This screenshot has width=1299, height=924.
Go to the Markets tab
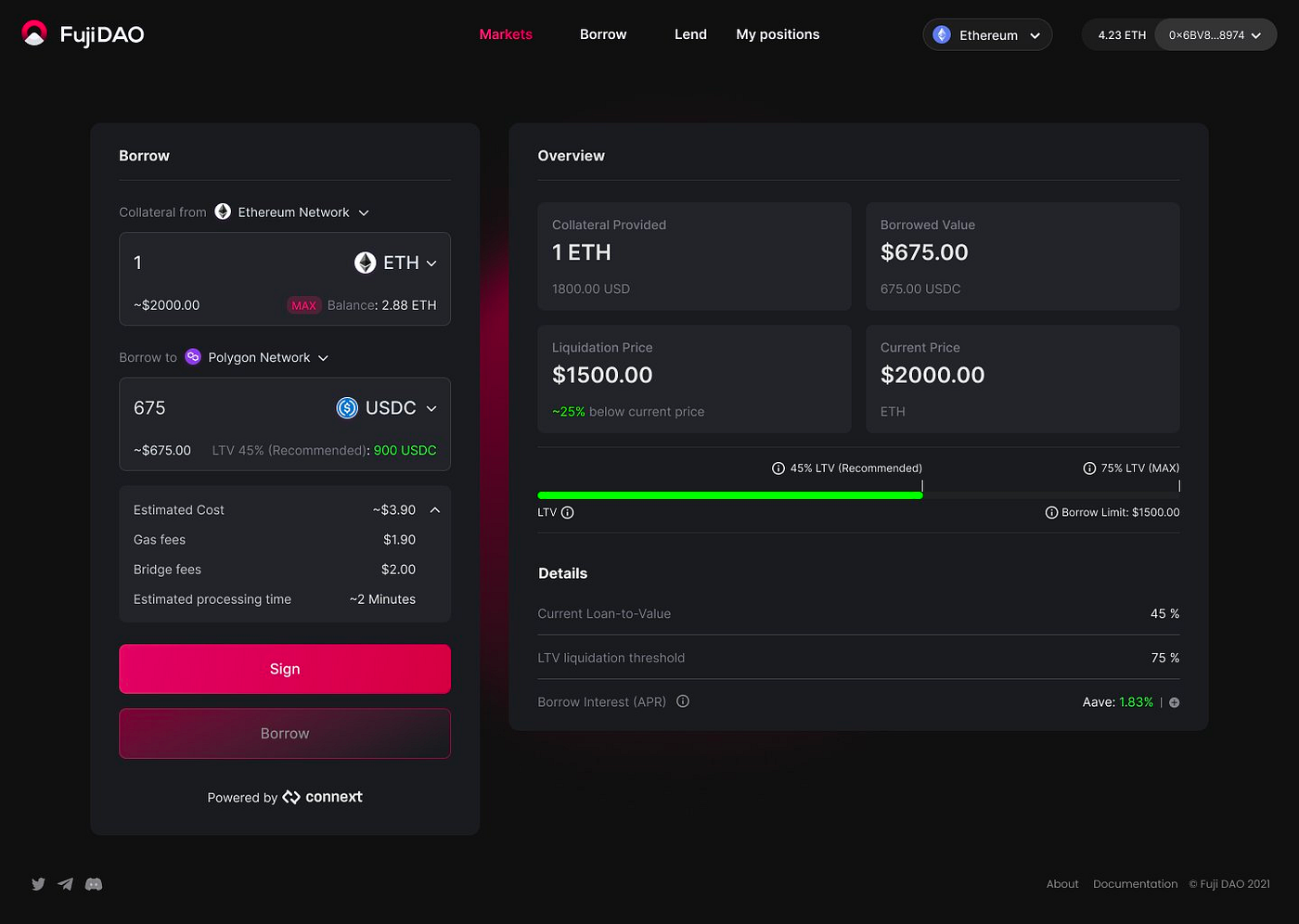coord(506,34)
